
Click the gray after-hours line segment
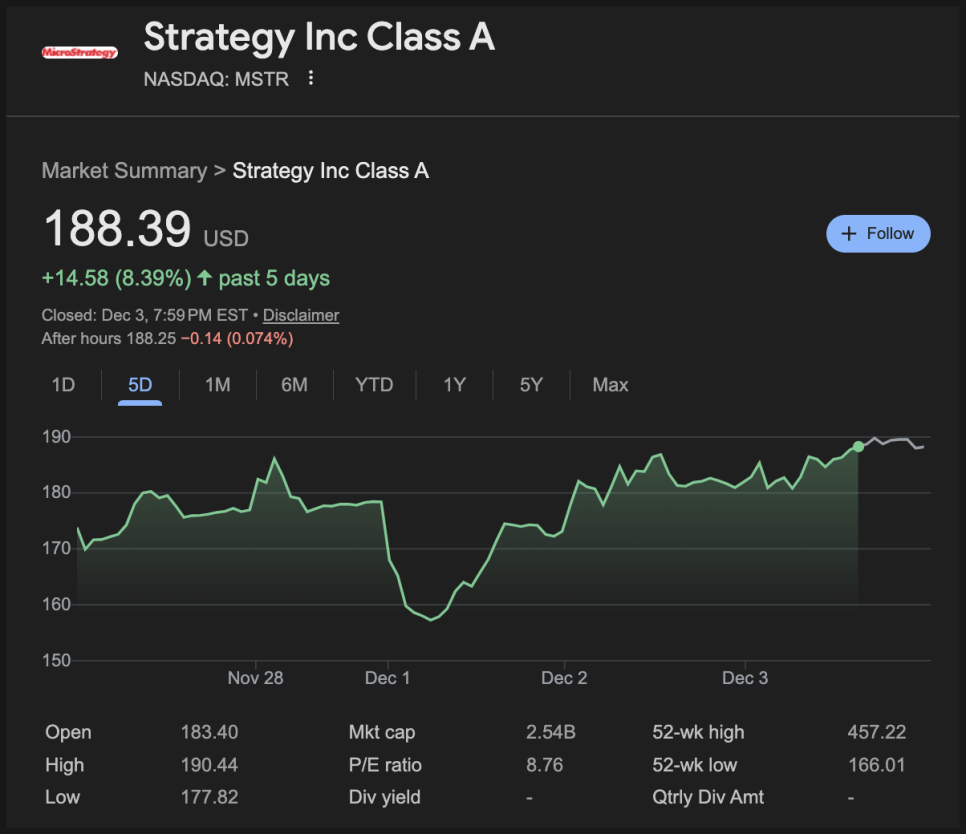(897, 440)
